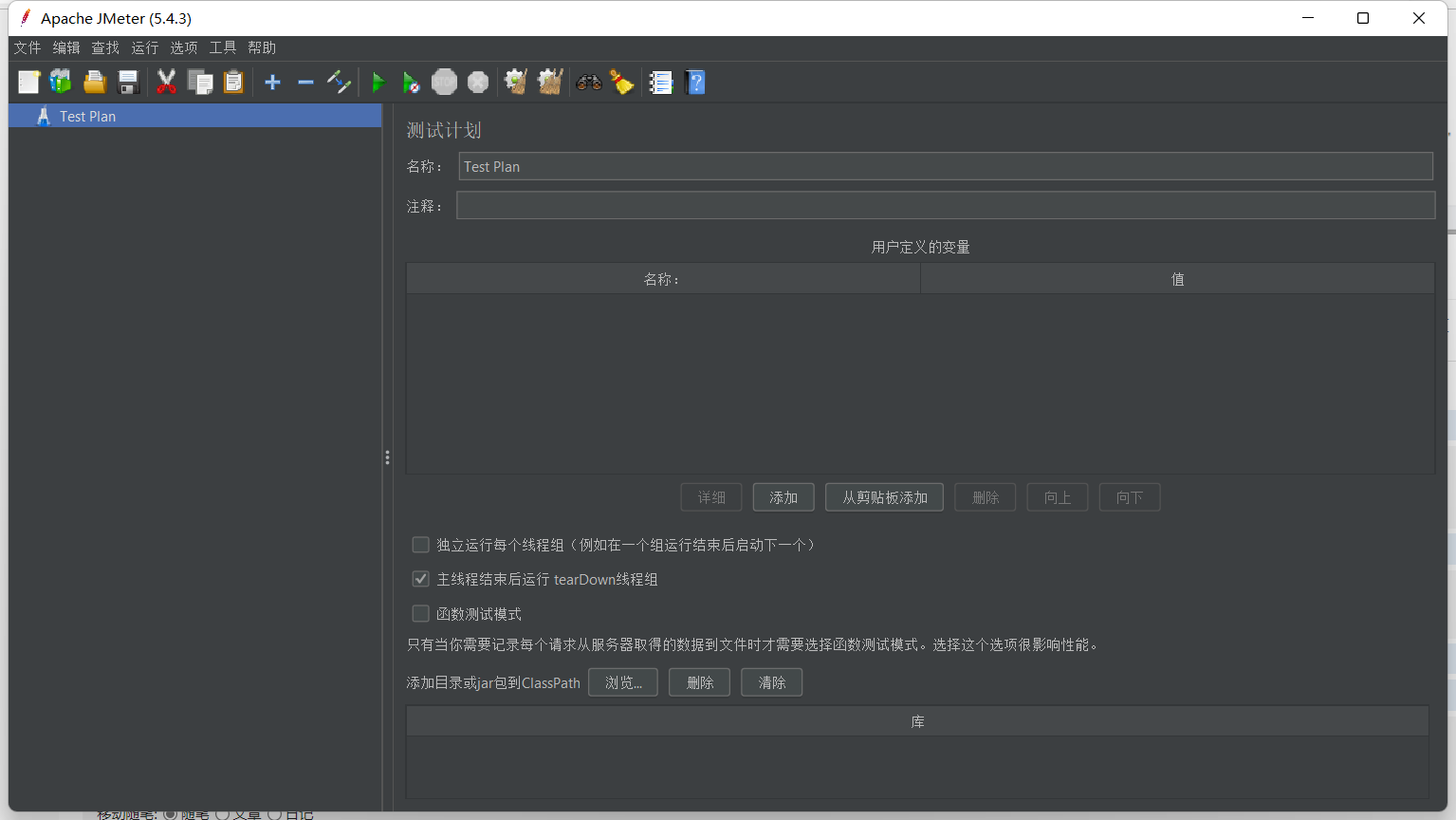
Task: Click the Clear results broom icon
Action: (x=516, y=83)
